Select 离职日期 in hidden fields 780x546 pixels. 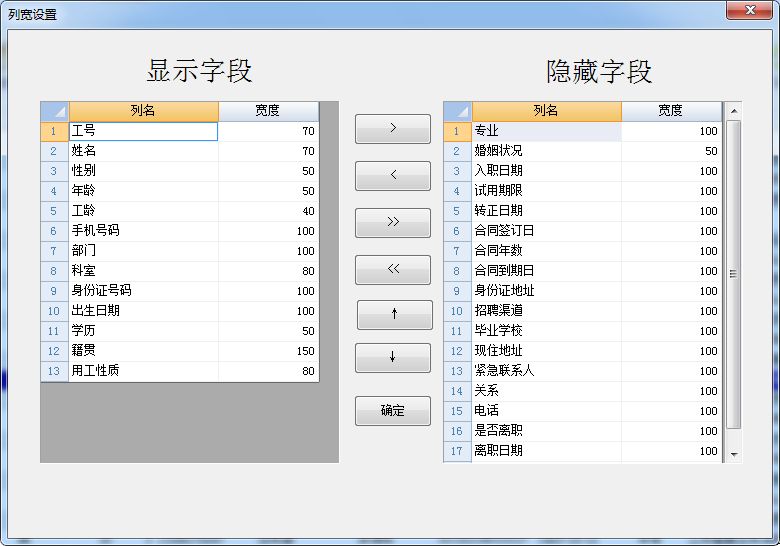pyautogui.click(x=546, y=451)
